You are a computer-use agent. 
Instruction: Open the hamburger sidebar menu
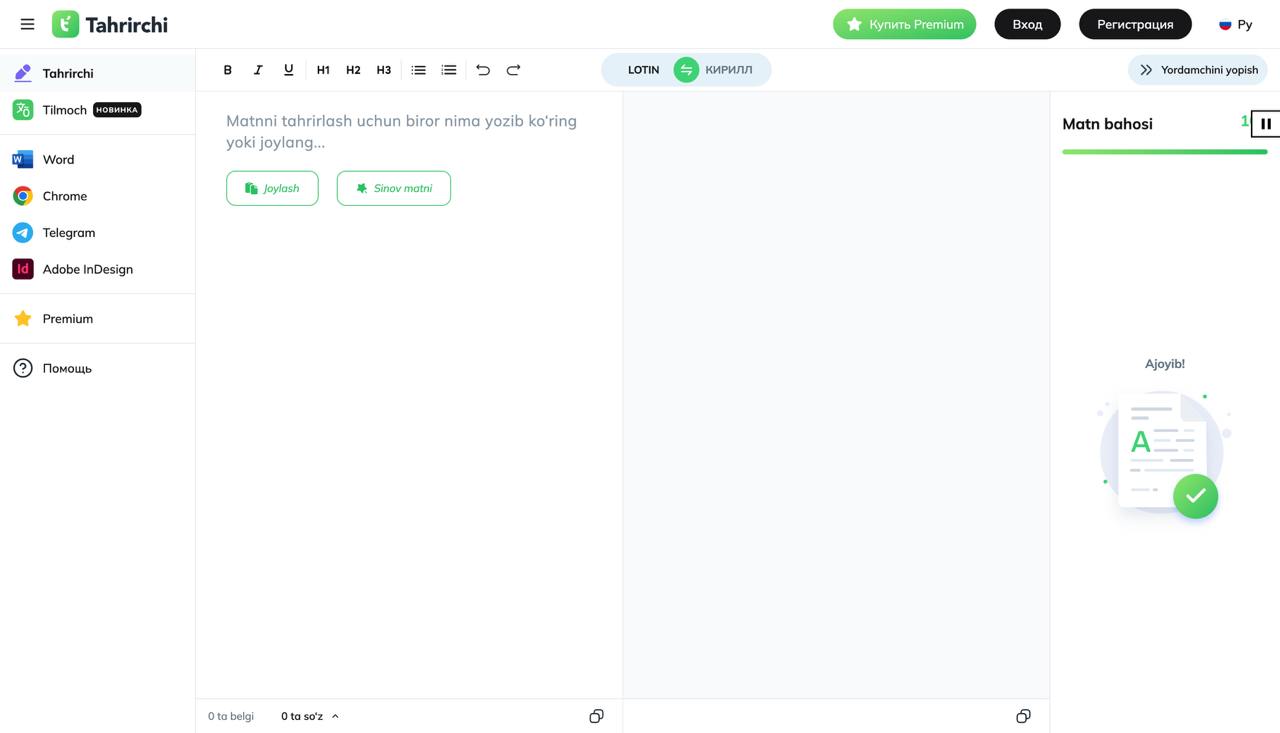tap(27, 24)
